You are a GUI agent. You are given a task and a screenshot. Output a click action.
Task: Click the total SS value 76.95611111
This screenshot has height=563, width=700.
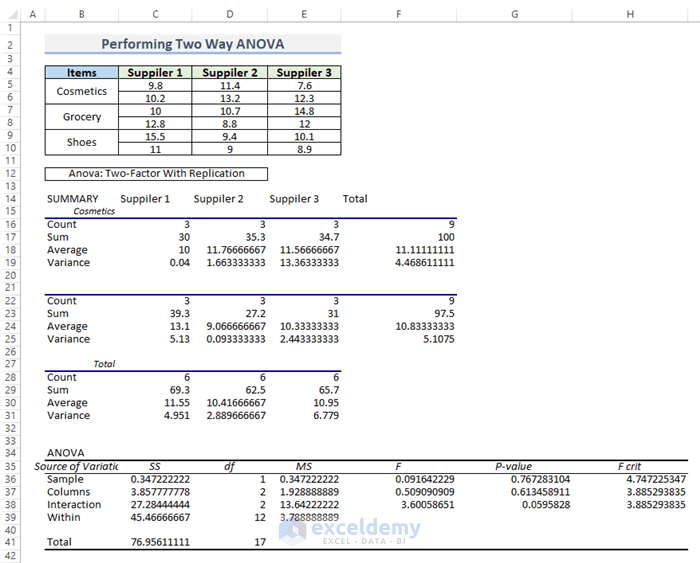[160, 542]
